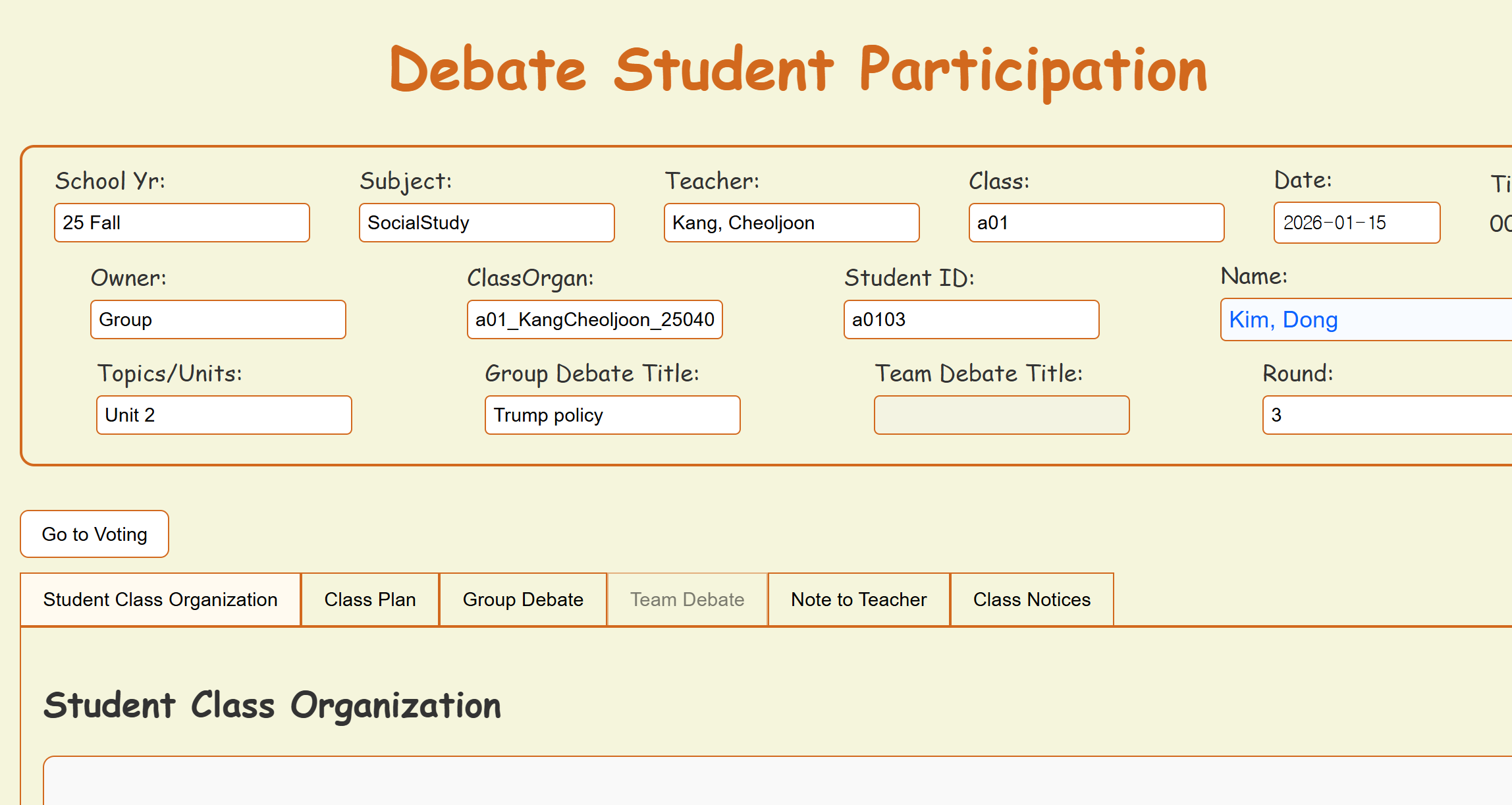Switch to the Class Plan tab
This screenshot has width=1512, height=805.
[369, 599]
